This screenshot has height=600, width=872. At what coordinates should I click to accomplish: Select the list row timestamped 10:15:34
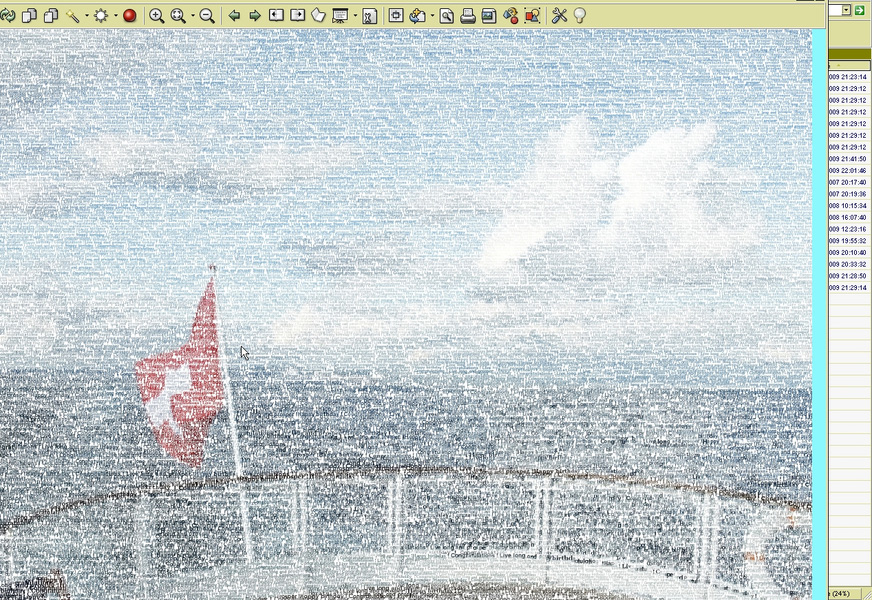(x=848, y=206)
